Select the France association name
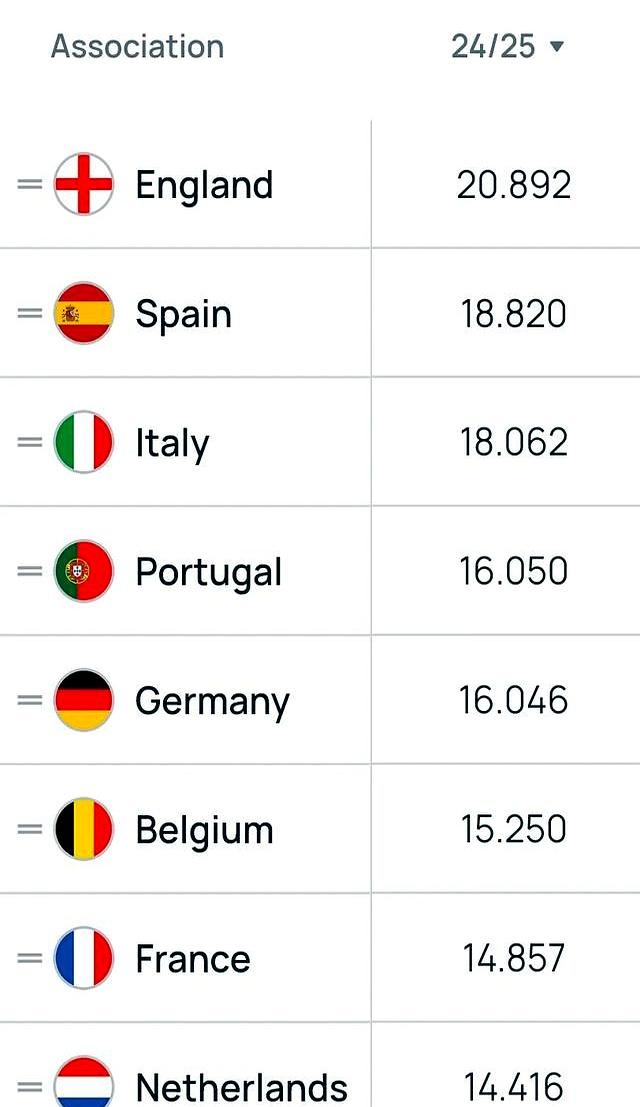This screenshot has width=640, height=1107. [x=193, y=959]
